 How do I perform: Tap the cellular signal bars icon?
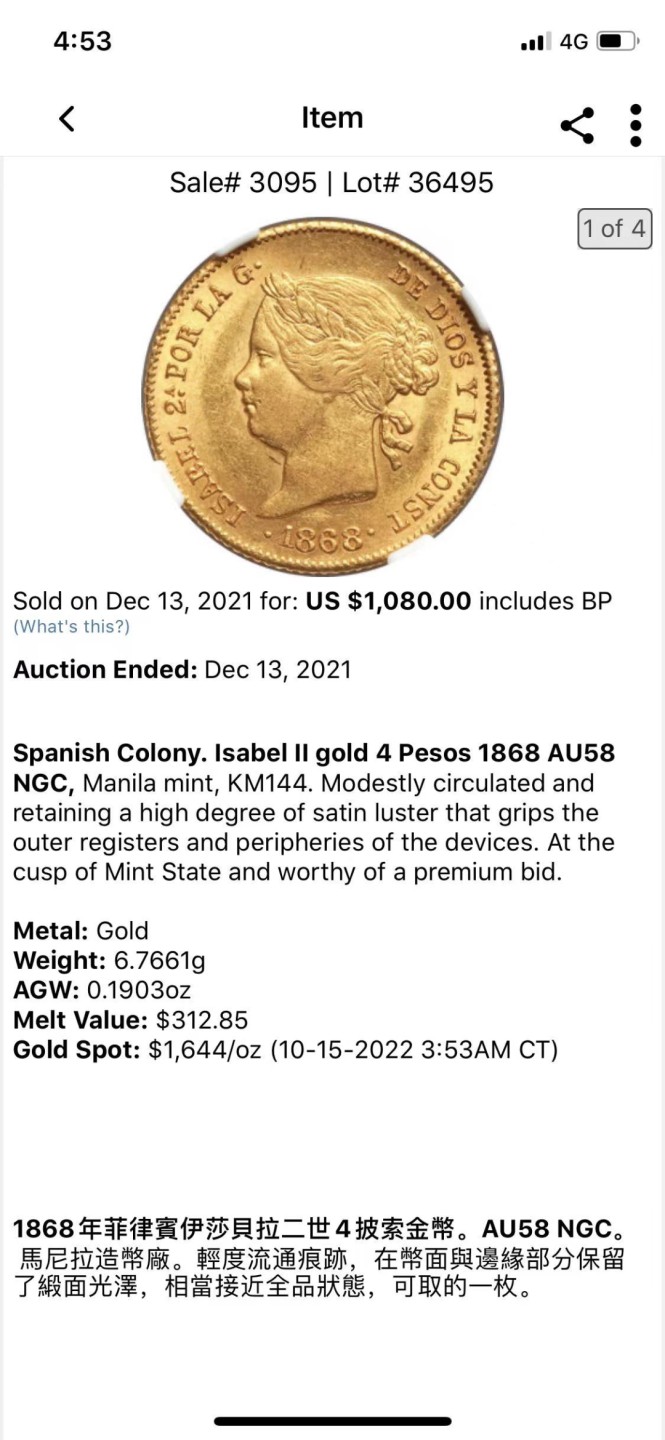[536, 42]
